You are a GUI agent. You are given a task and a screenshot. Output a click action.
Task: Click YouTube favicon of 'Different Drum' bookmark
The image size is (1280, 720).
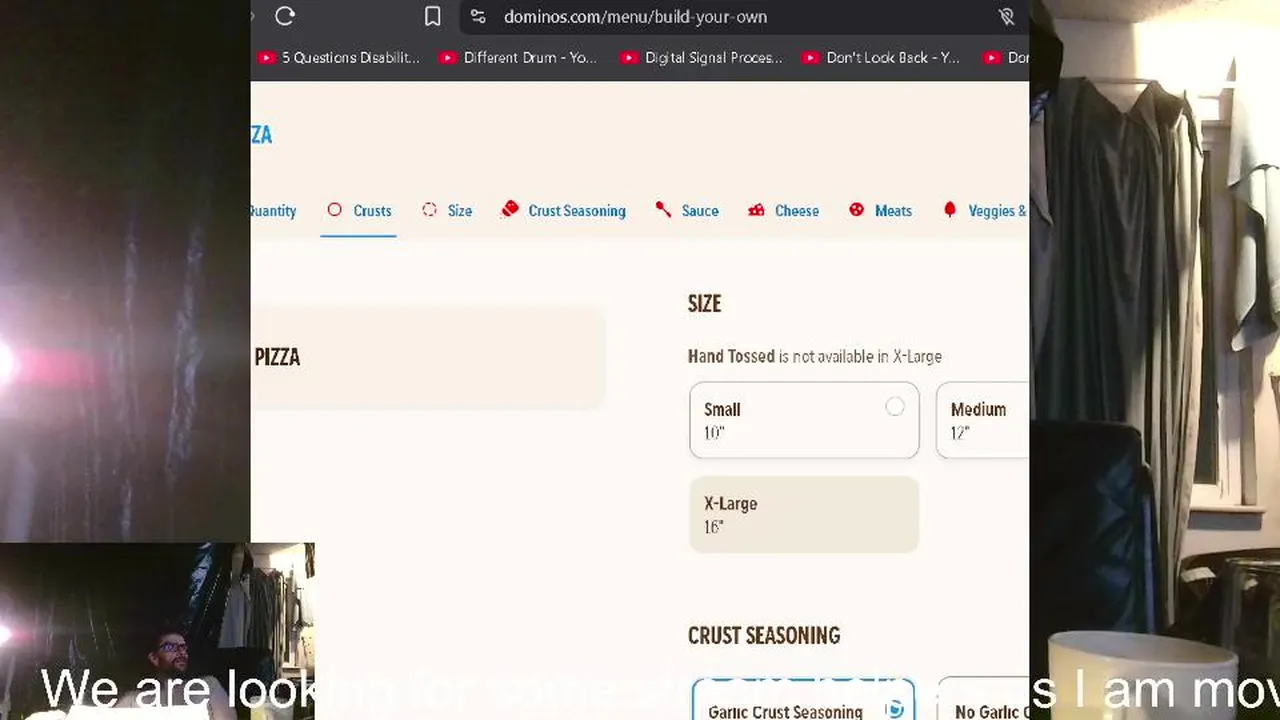point(447,58)
